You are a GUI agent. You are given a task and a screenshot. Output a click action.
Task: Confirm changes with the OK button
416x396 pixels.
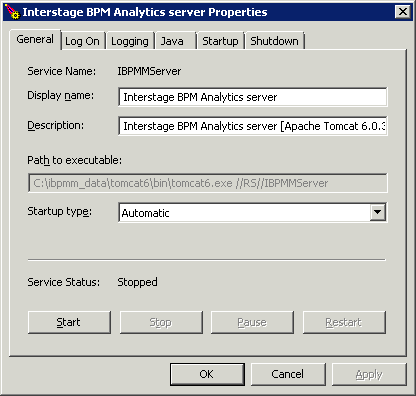pos(207,374)
